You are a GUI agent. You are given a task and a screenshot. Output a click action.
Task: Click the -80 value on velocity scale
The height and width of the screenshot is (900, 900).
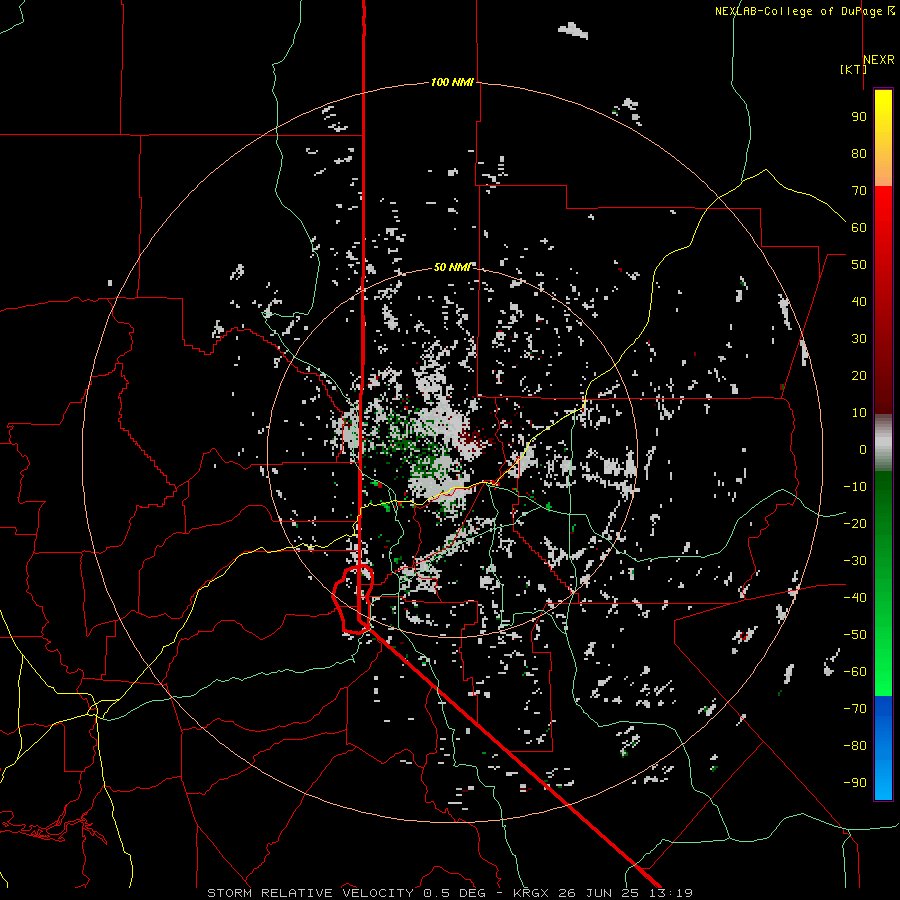point(855,746)
